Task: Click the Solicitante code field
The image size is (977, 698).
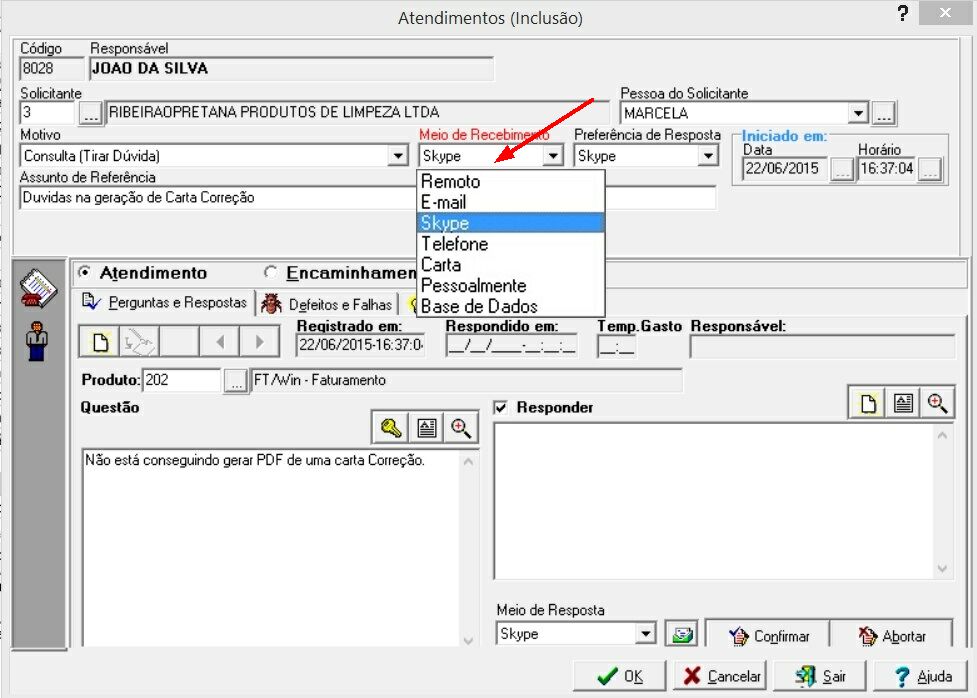Action: (x=47, y=113)
